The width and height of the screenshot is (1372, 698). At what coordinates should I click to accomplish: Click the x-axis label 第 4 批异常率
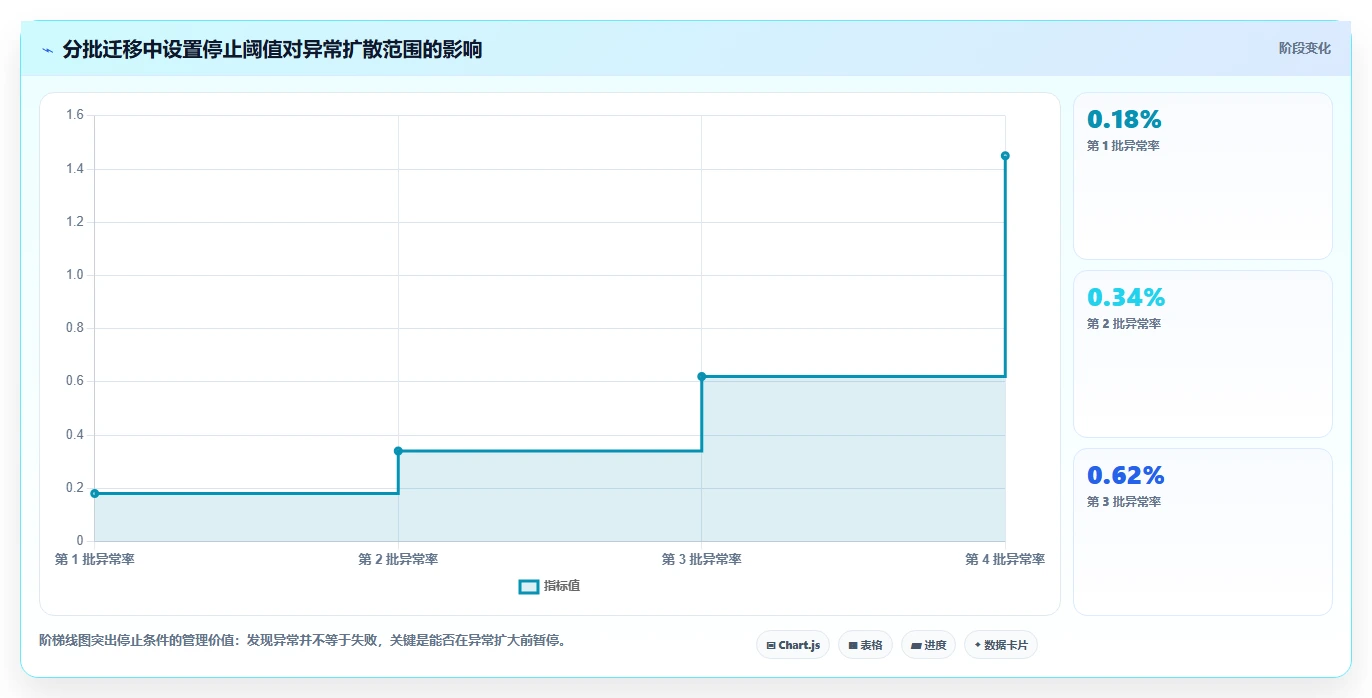tap(1005, 559)
